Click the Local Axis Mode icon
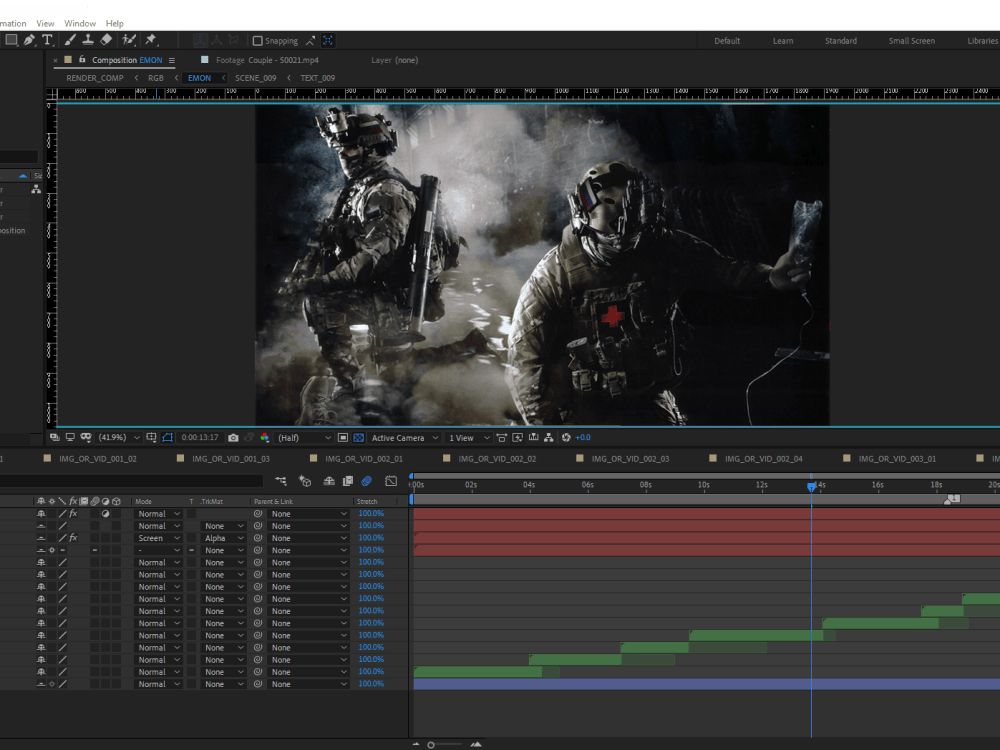1000x750 pixels. click(200, 40)
